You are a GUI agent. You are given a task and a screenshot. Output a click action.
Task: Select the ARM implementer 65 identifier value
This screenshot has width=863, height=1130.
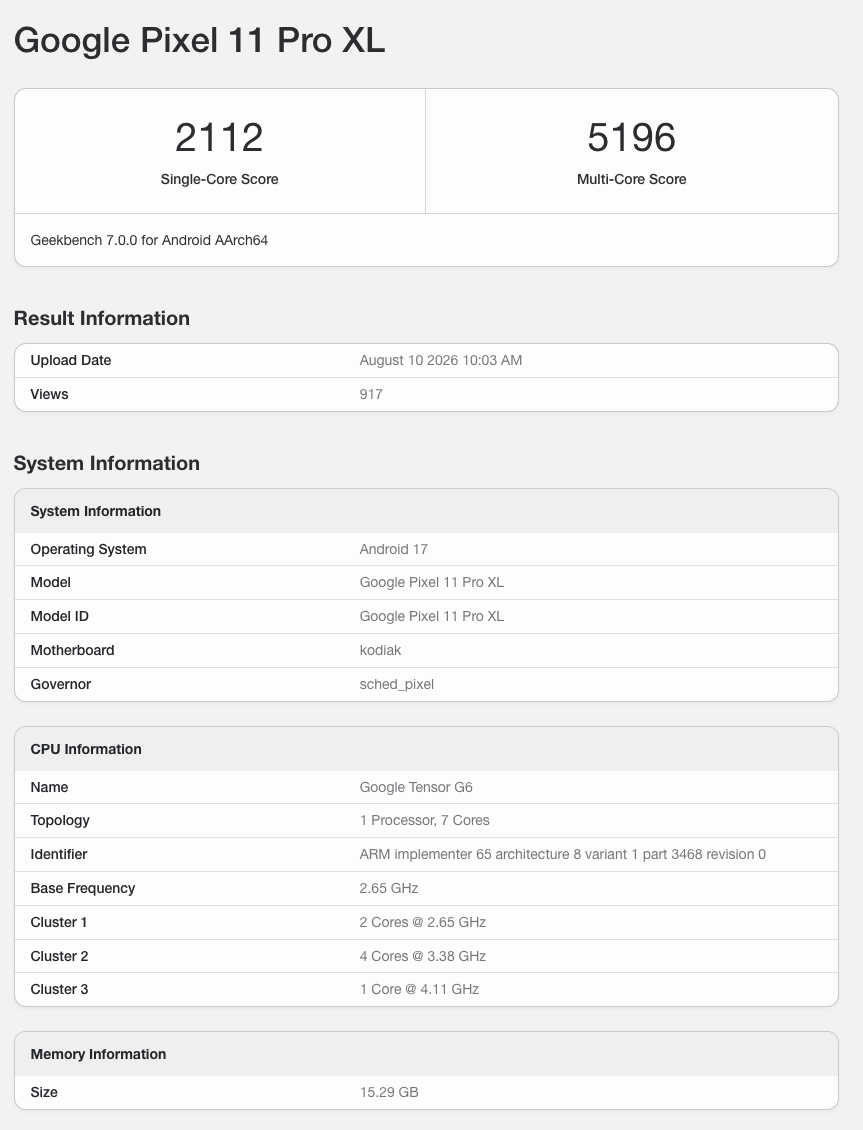tap(563, 854)
